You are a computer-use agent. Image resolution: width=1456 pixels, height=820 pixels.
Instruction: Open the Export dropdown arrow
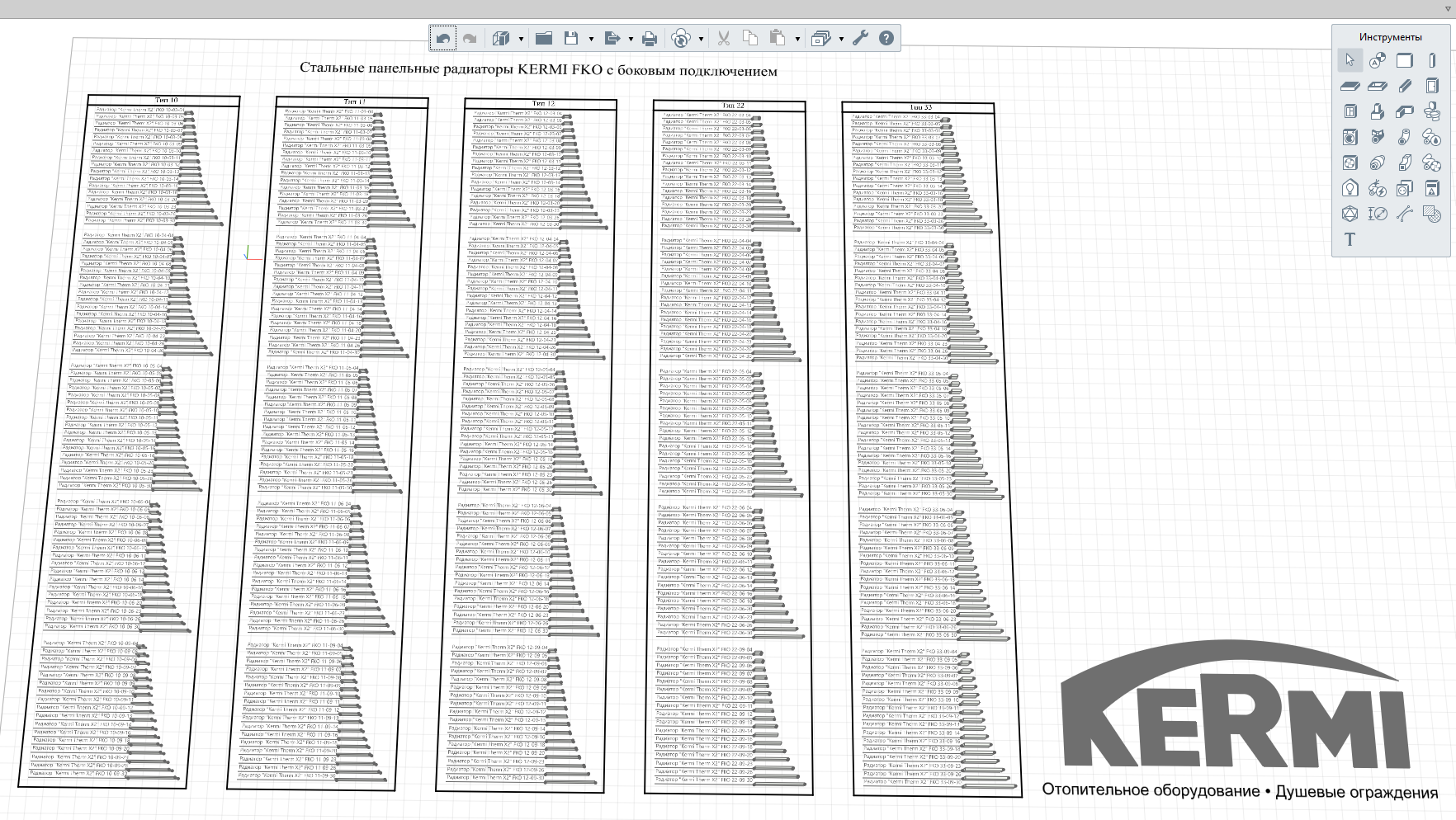click(631, 39)
